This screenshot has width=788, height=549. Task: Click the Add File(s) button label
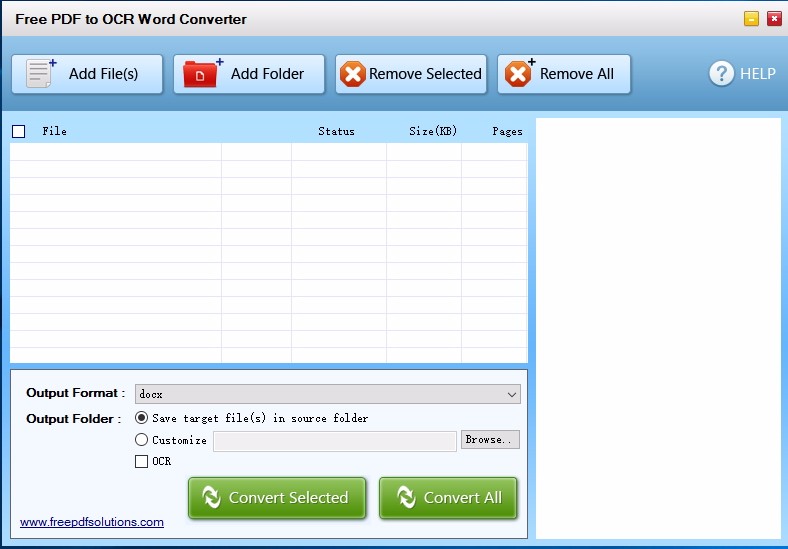pos(103,74)
